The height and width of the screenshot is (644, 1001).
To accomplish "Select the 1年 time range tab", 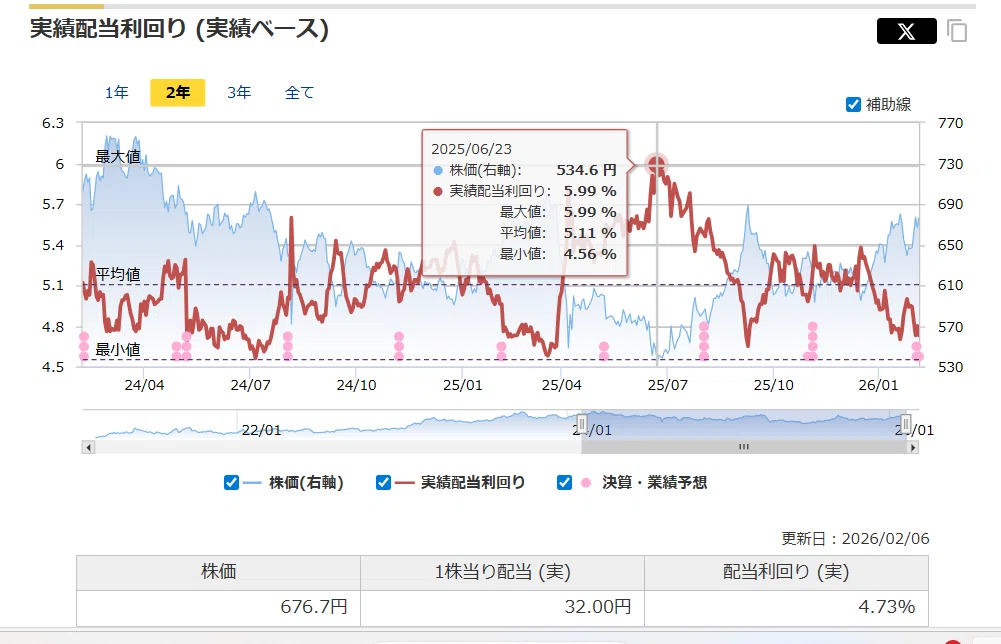I will 117,93.
